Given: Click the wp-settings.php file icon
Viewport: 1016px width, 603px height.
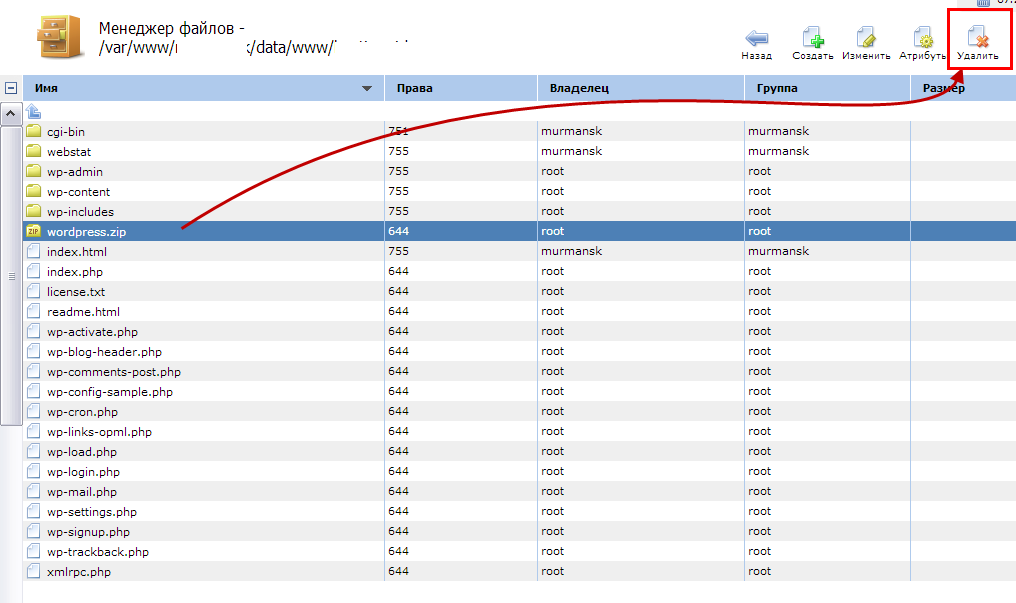Looking at the screenshot, I should tap(34, 512).
